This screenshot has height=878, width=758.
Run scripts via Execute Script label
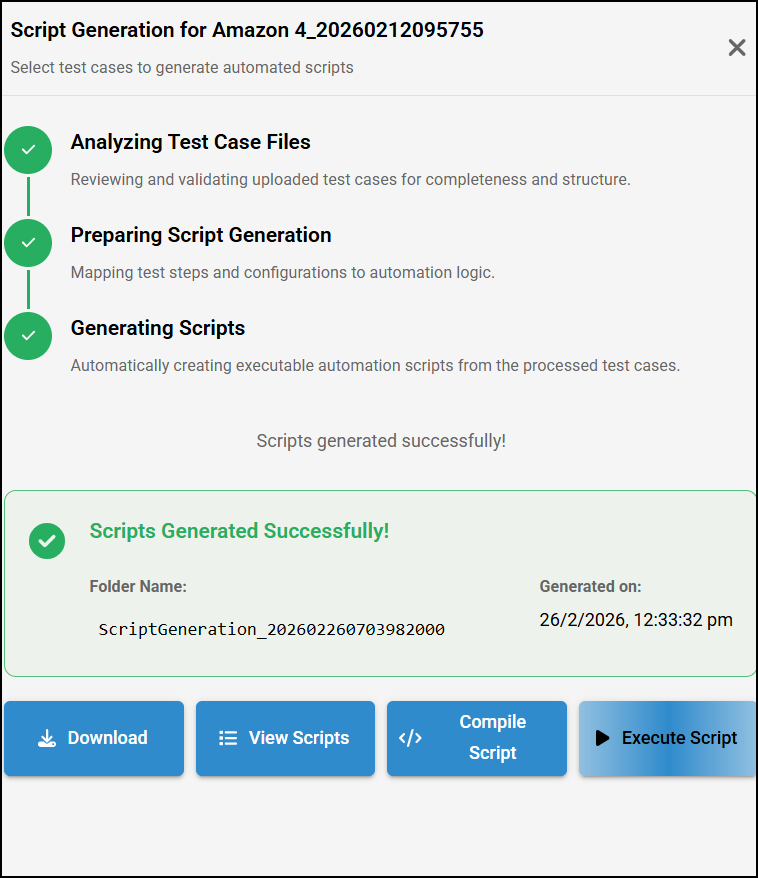(x=679, y=738)
